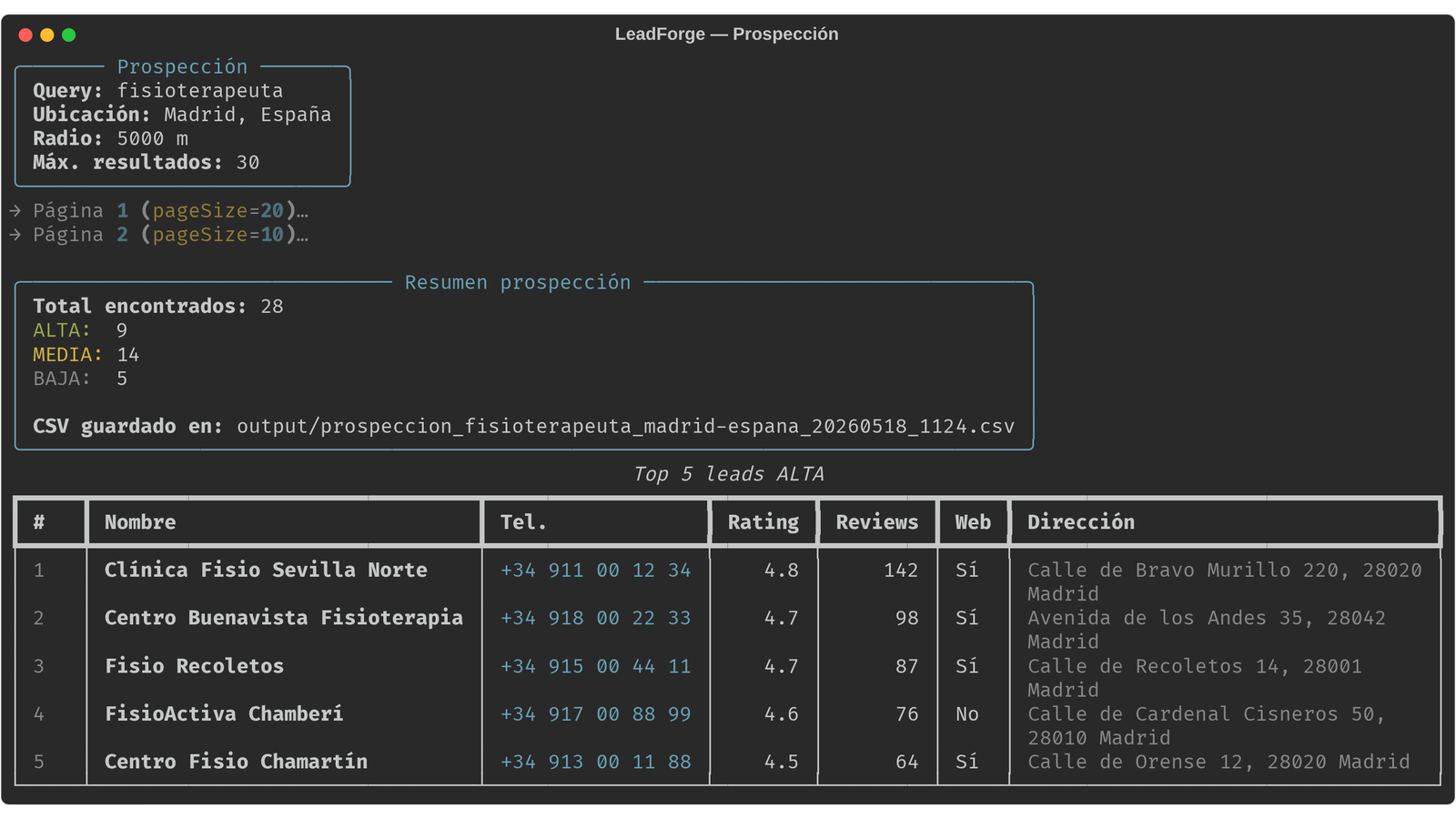
Task: Click the Resumen prospección panel title
Action: click(518, 282)
